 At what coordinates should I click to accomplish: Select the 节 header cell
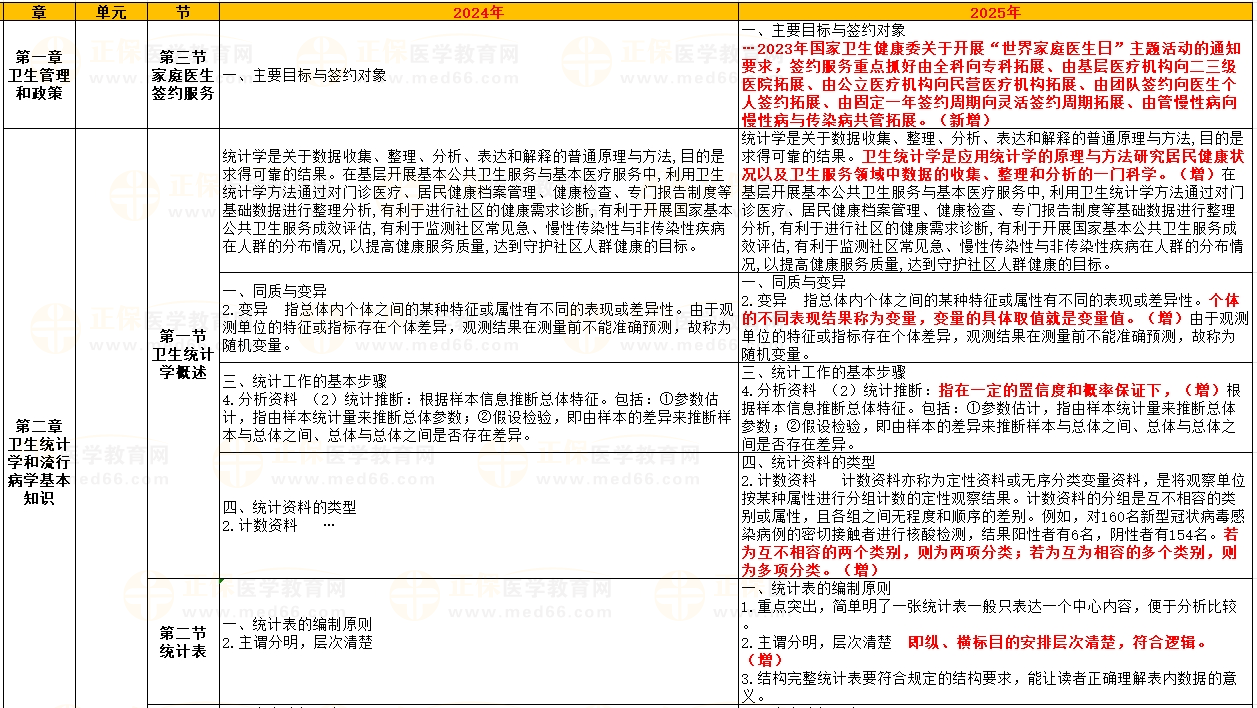click(x=183, y=12)
